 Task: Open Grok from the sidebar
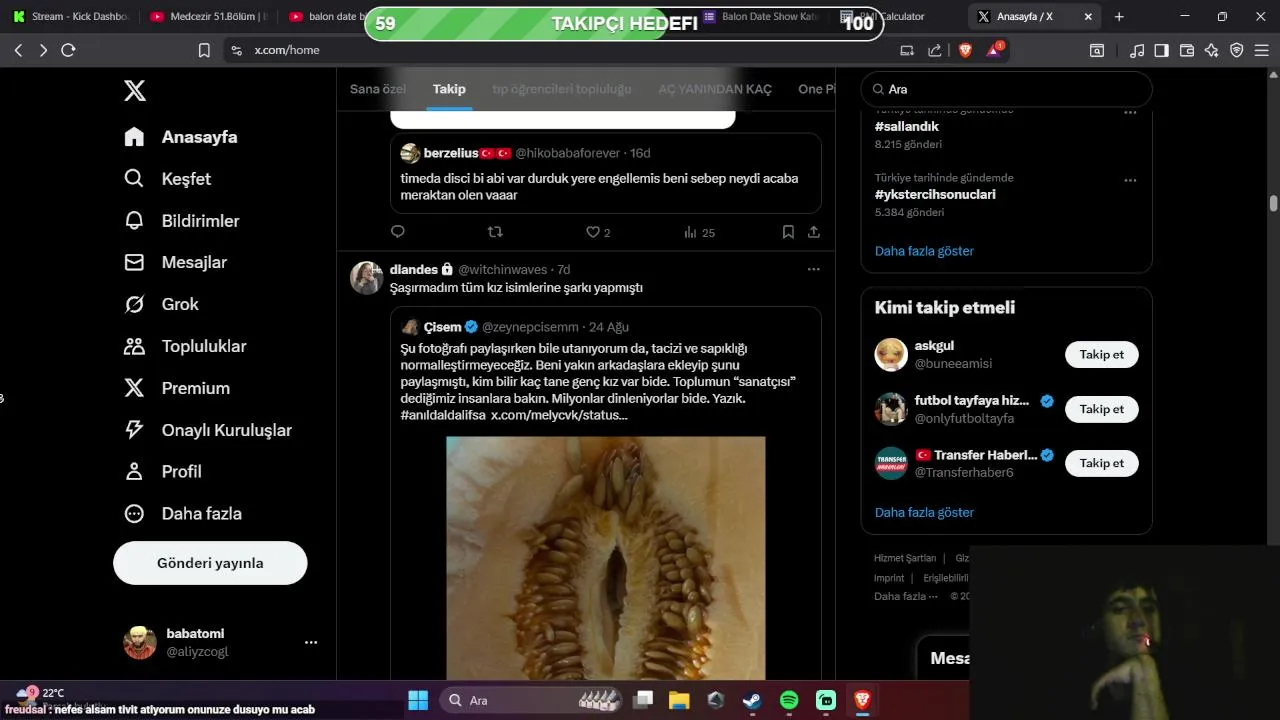click(x=161, y=304)
